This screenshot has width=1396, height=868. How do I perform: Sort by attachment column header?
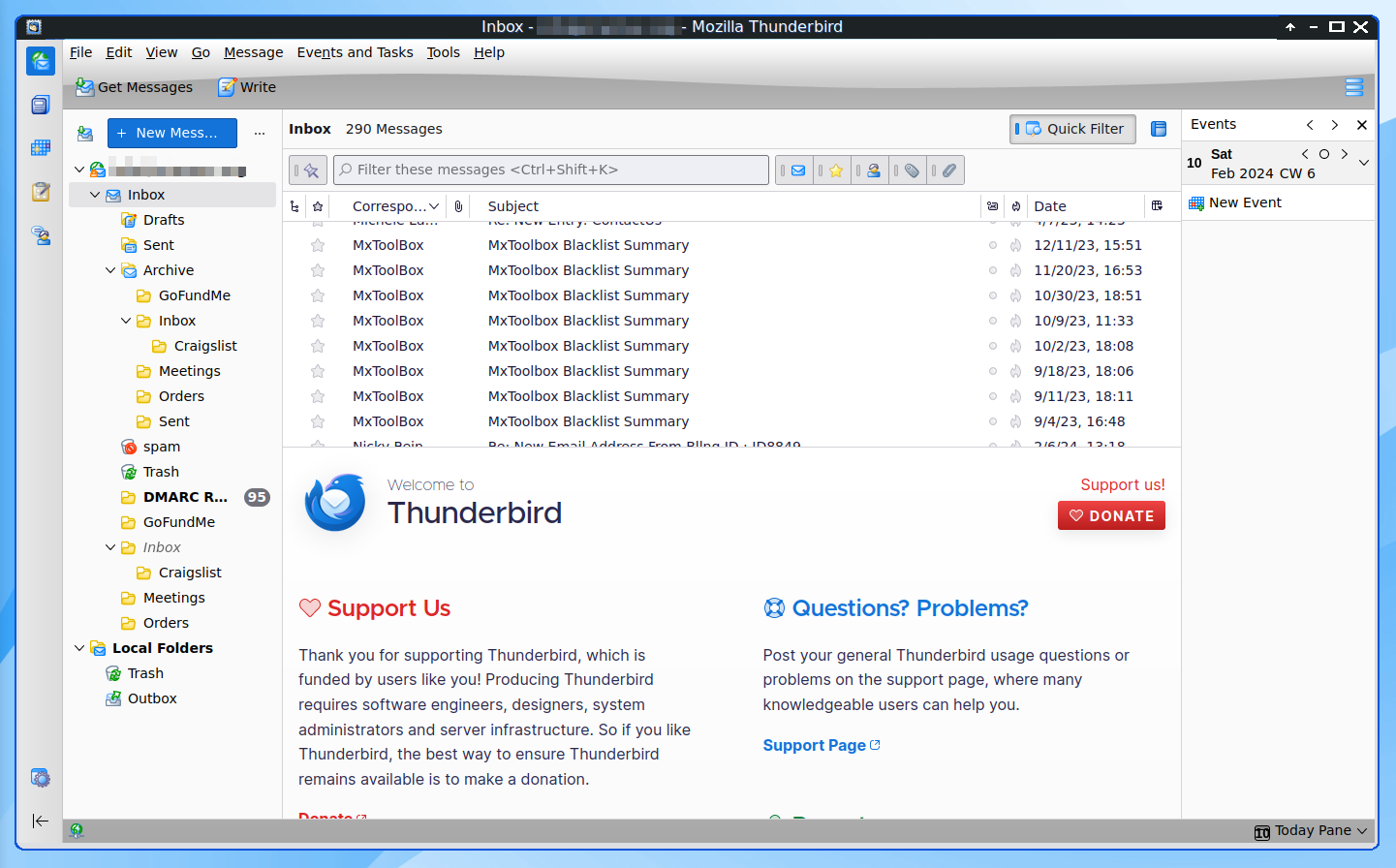click(458, 206)
